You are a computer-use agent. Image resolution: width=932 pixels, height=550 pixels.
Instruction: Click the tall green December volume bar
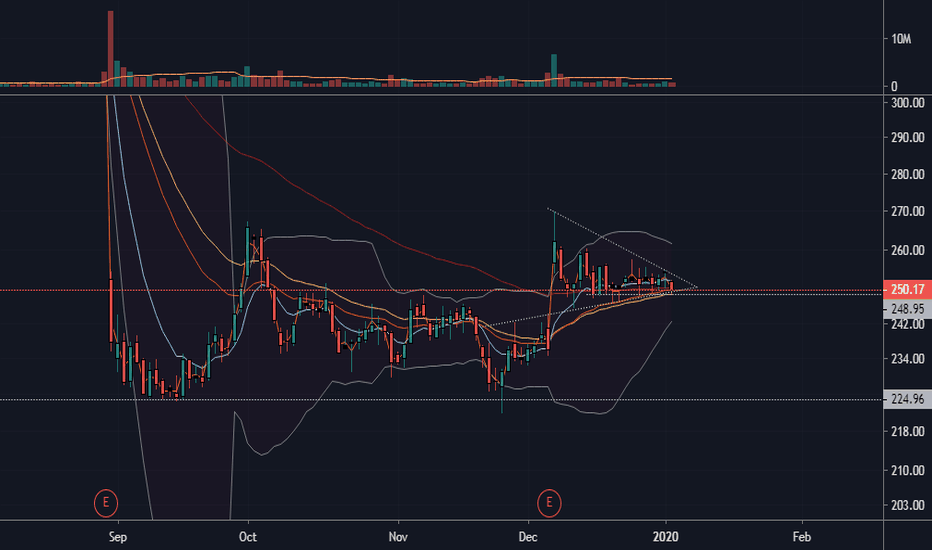point(554,71)
